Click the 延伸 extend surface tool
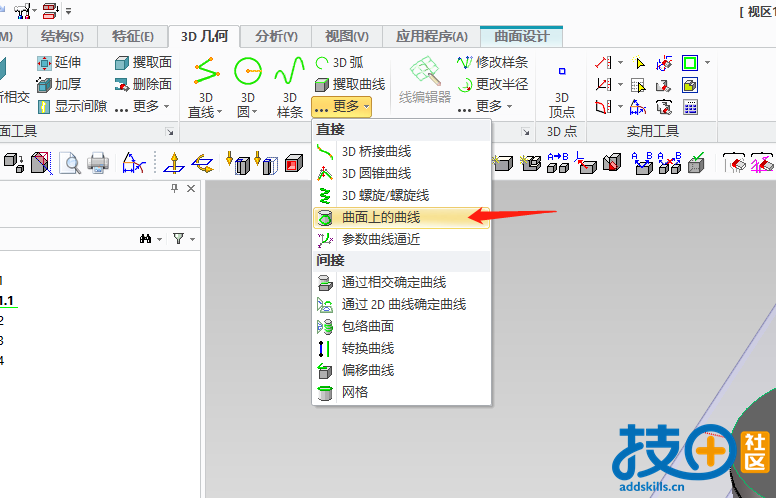The width and height of the screenshot is (776, 498). point(59,62)
